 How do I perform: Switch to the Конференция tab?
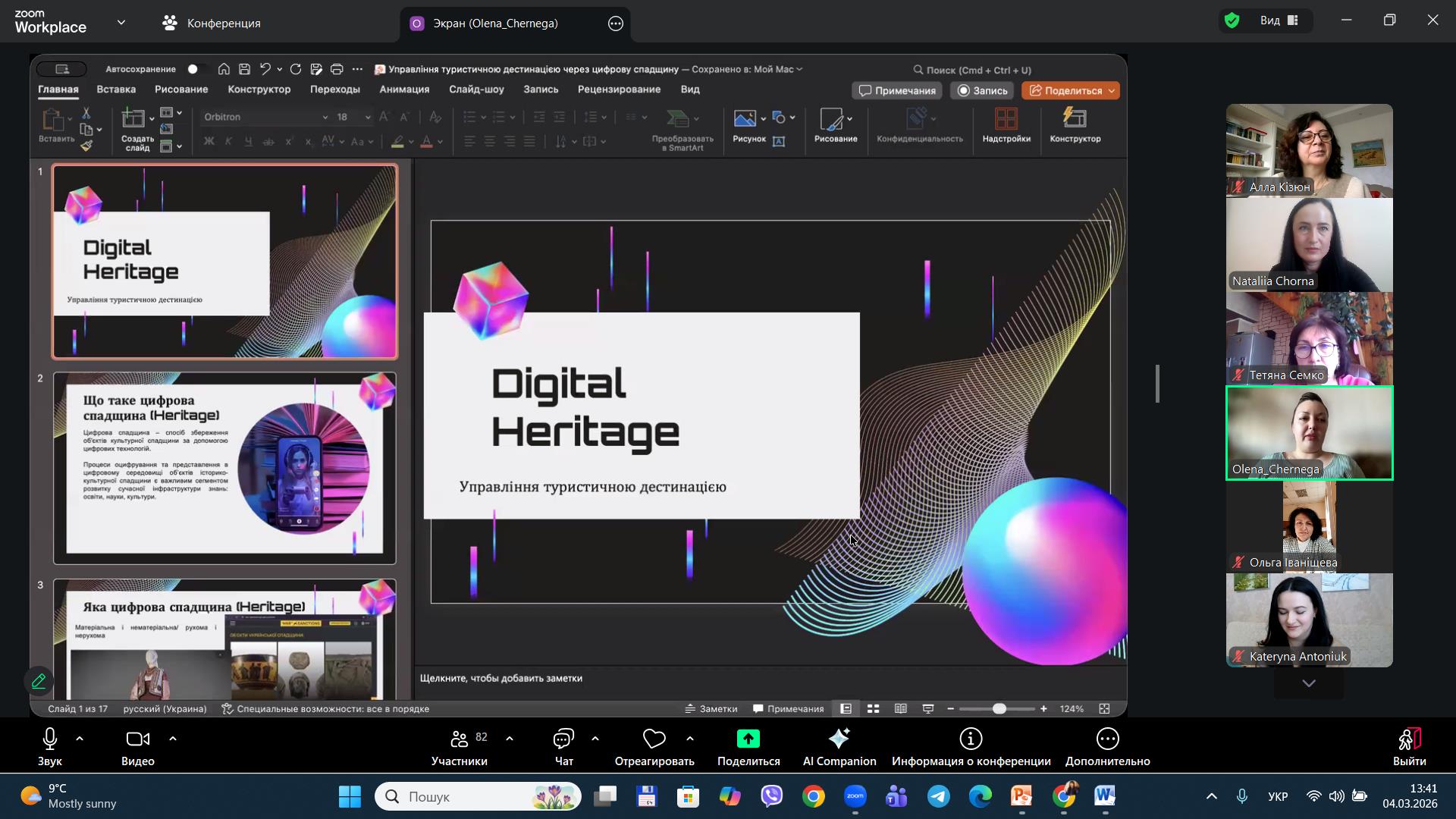212,24
